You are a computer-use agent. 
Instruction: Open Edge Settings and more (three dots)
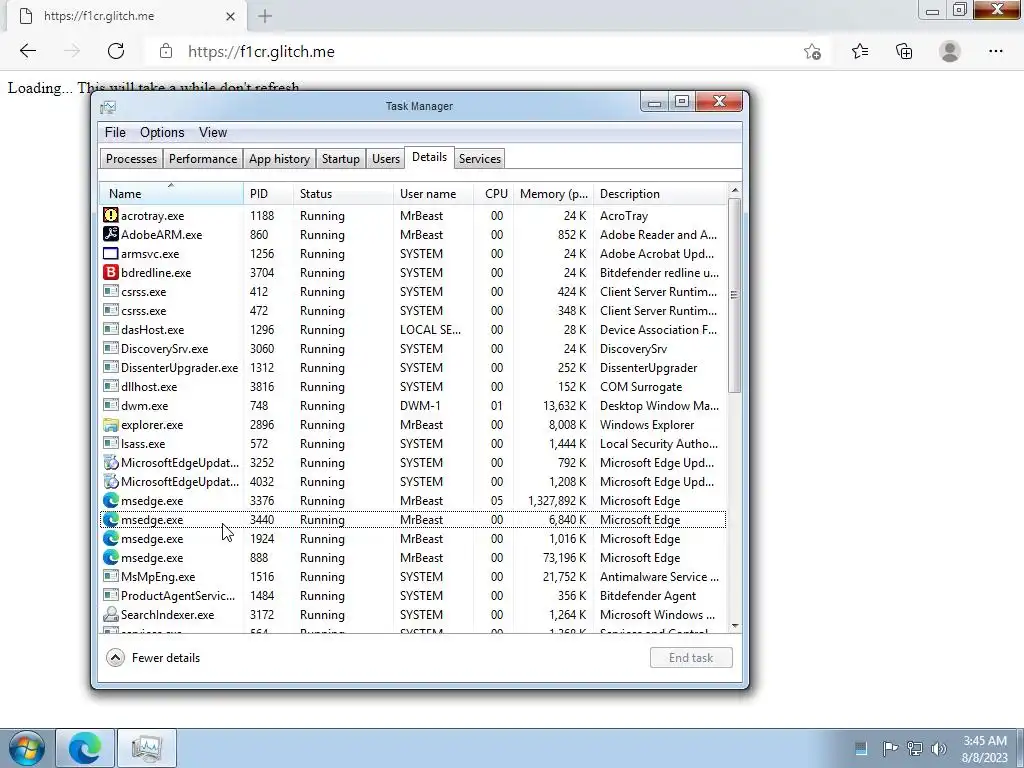pyautogui.click(x=996, y=51)
